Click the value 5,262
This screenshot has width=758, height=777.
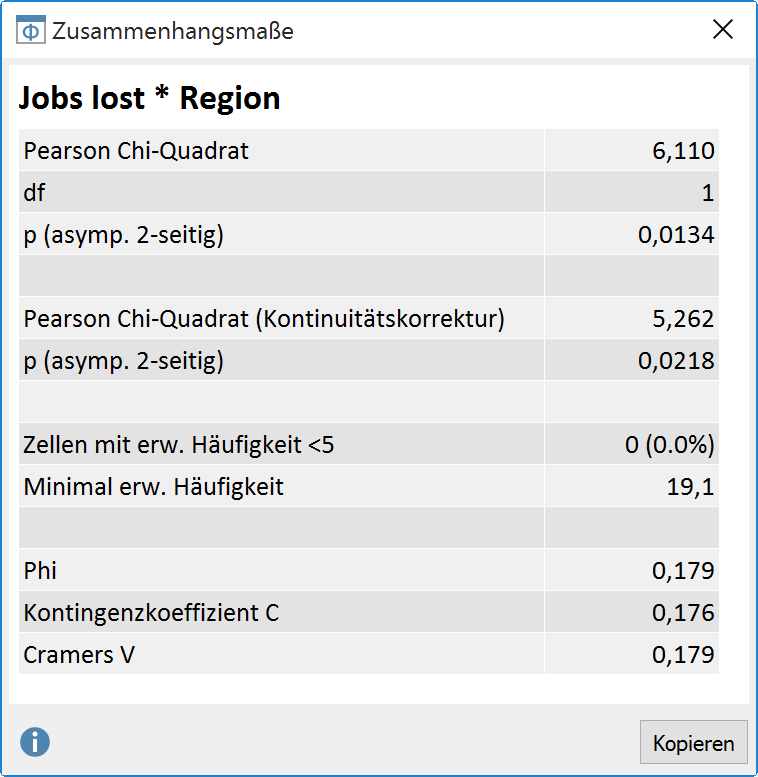click(683, 319)
